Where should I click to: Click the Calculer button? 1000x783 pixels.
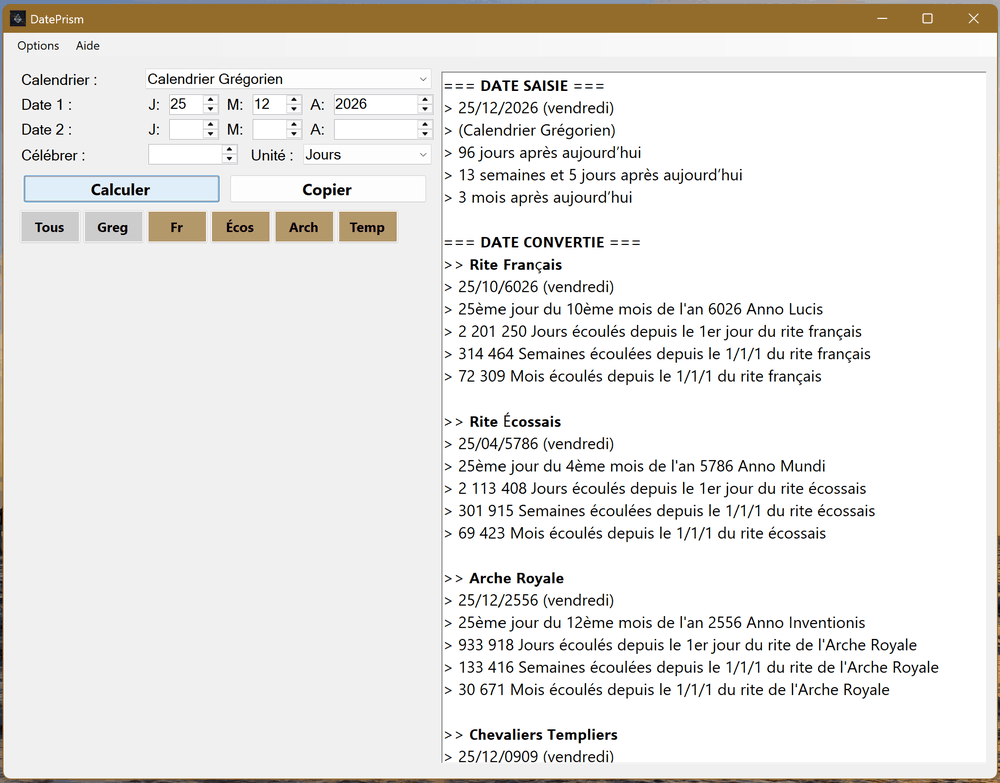(121, 189)
